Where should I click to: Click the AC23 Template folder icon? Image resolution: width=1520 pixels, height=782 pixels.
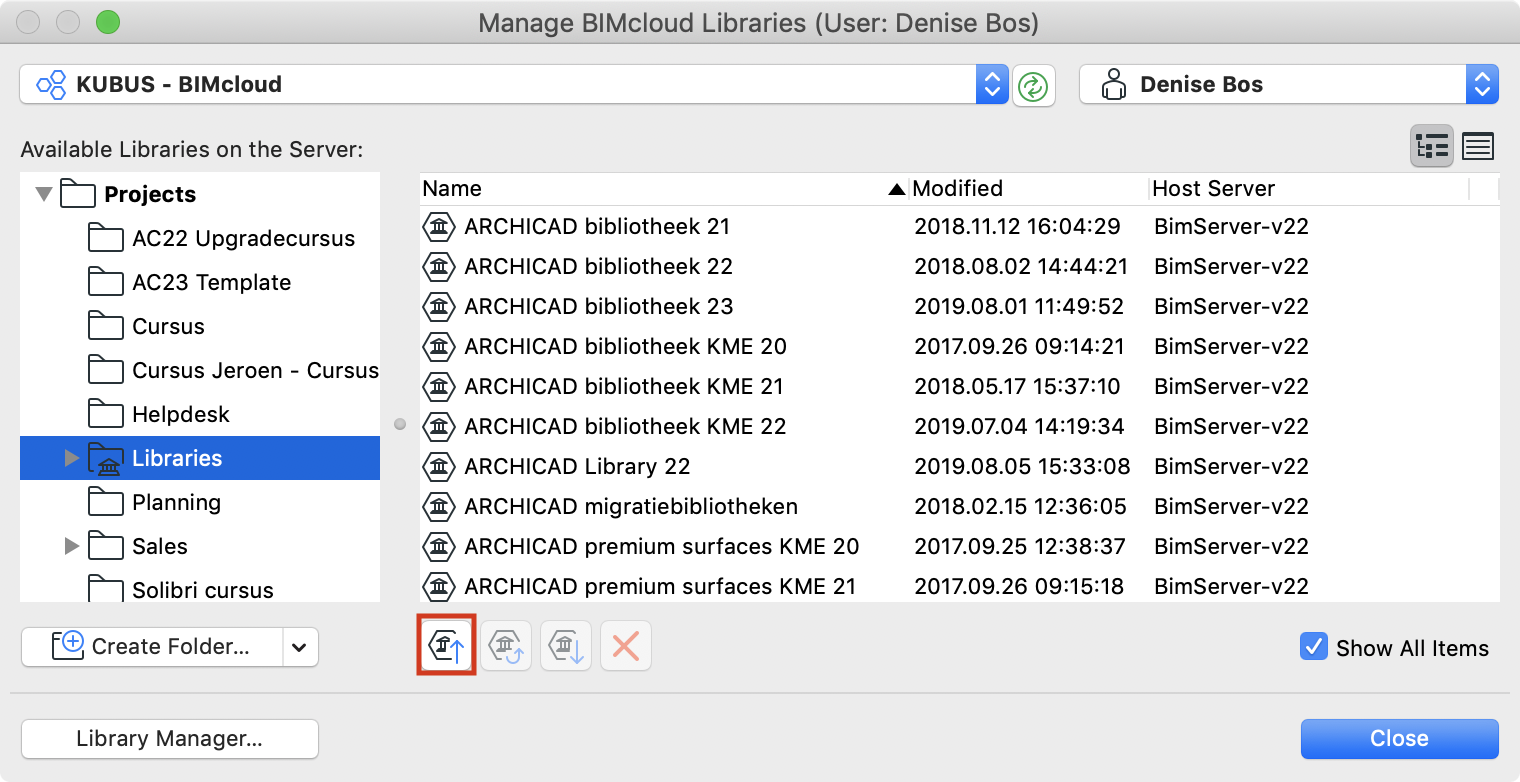coord(105,282)
